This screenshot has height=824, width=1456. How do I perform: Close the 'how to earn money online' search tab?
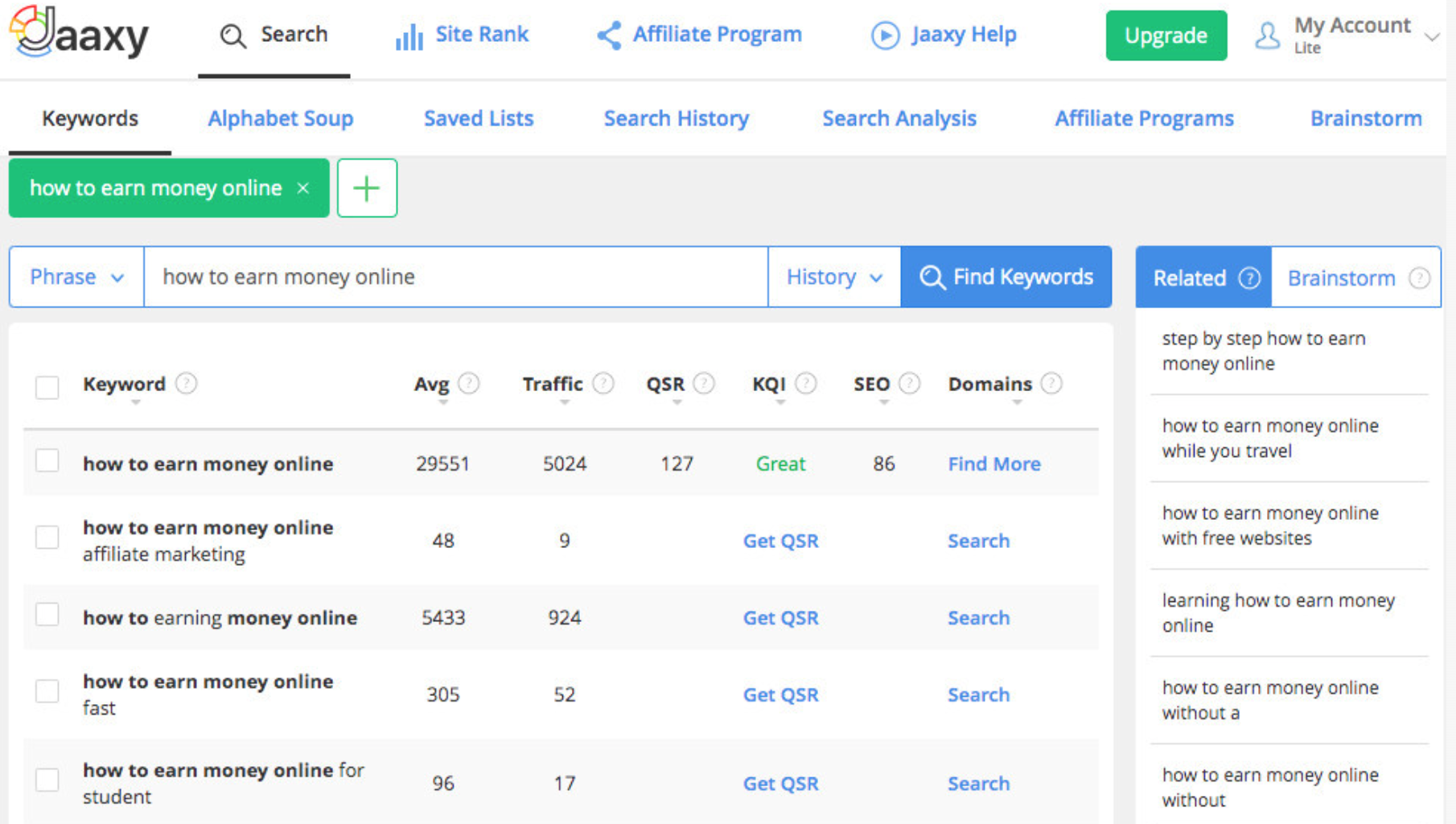click(303, 187)
